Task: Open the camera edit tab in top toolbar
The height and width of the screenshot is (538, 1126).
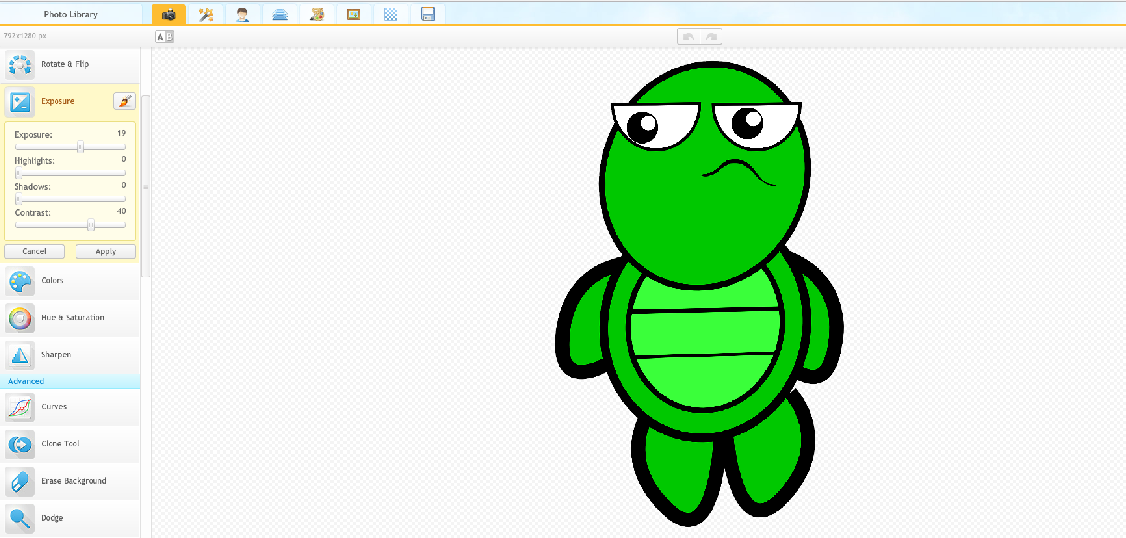Action: click(169, 14)
